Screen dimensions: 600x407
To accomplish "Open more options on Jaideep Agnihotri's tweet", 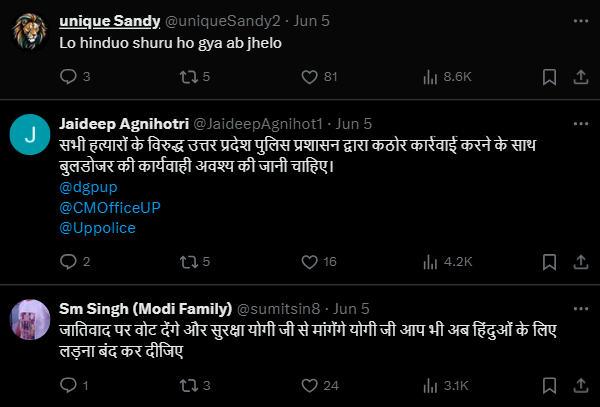I will (579, 123).
